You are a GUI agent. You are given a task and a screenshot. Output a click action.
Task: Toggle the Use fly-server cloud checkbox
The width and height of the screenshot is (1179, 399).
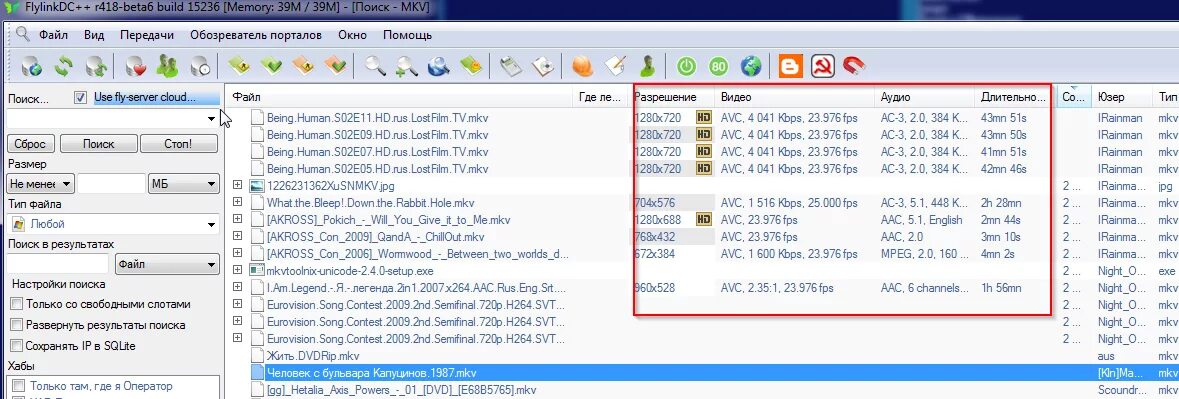coord(80,98)
